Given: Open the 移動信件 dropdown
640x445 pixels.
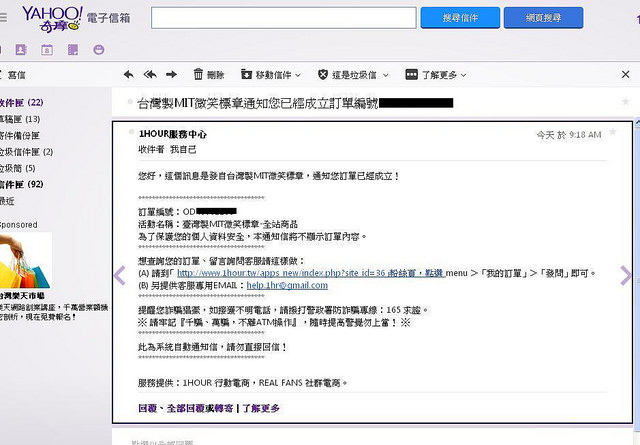Looking at the screenshot, I should (x=271, y=75).
